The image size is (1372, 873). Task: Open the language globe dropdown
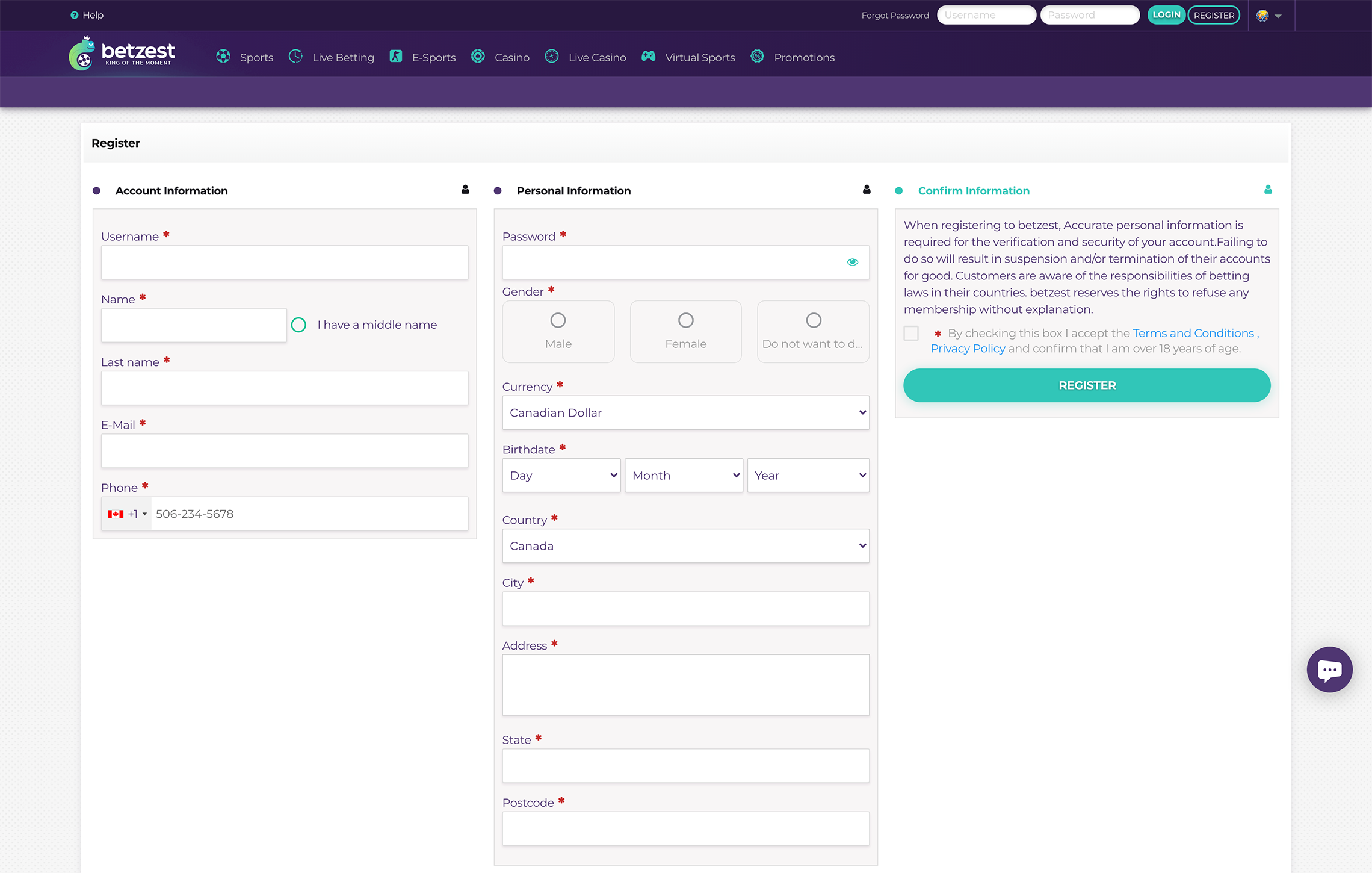tap(1268, 16)
